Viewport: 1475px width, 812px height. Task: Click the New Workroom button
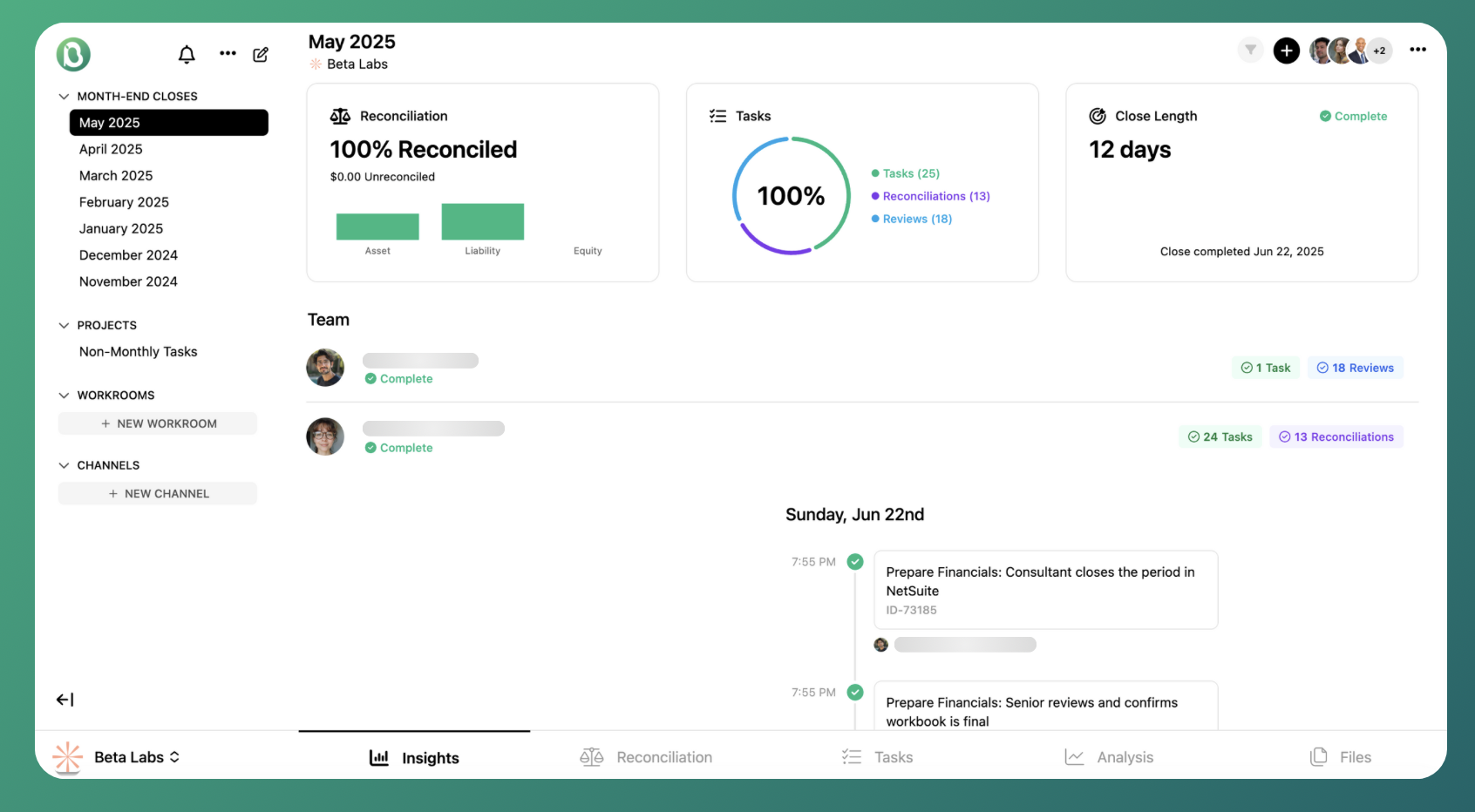[158, 423]
